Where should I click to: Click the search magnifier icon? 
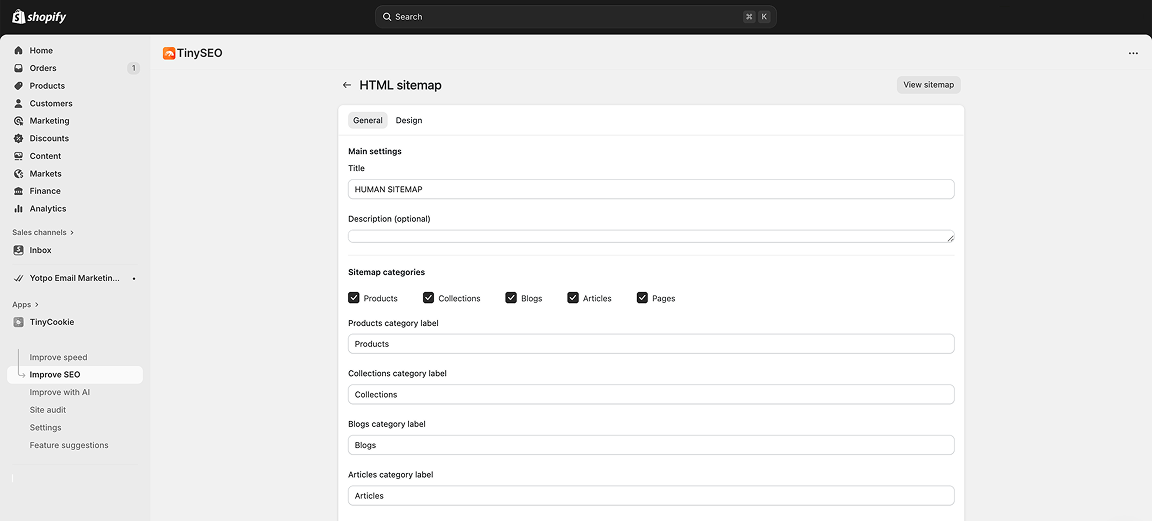tap(387, 17)
